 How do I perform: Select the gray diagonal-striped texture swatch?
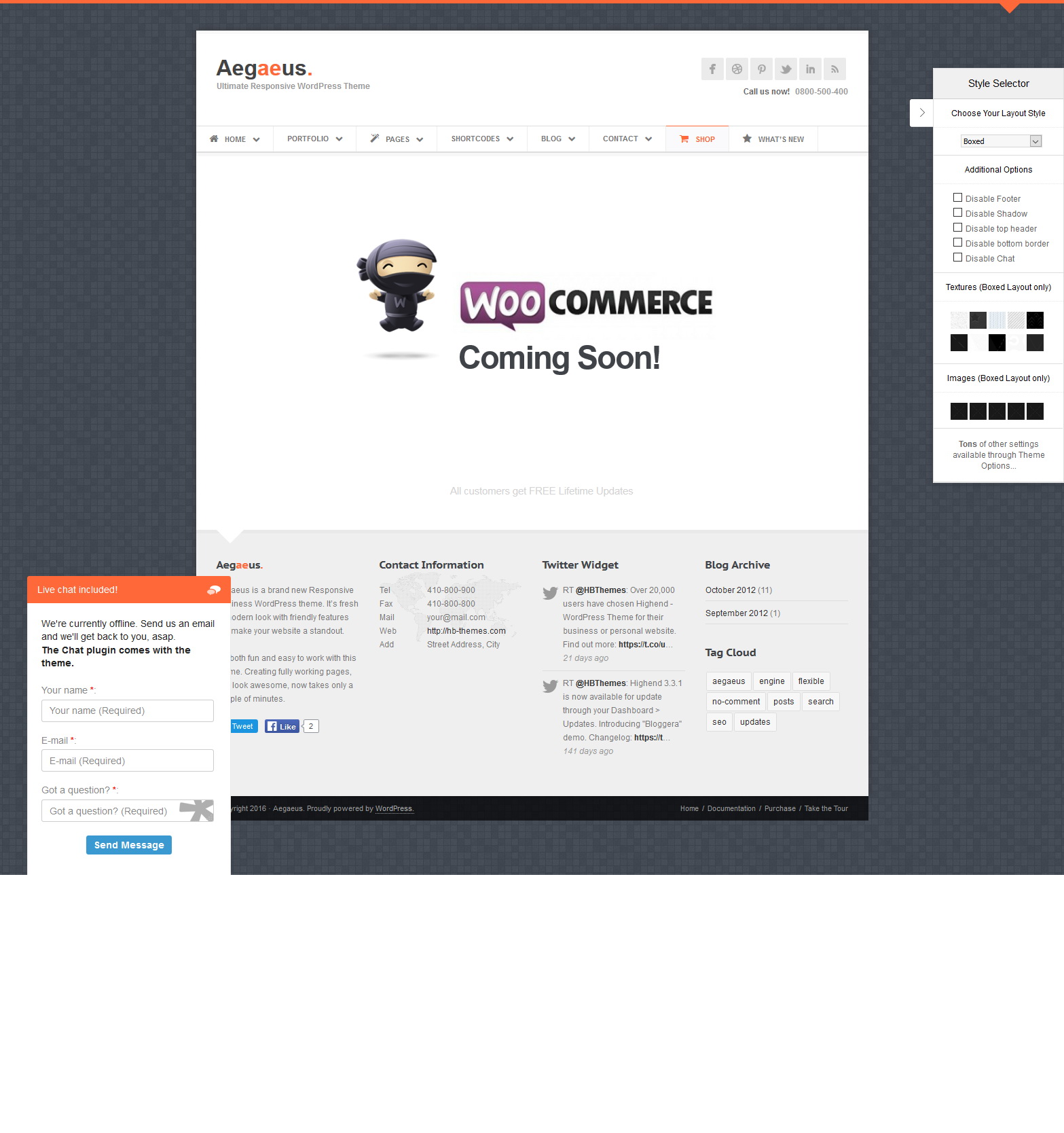(1016, 320)
